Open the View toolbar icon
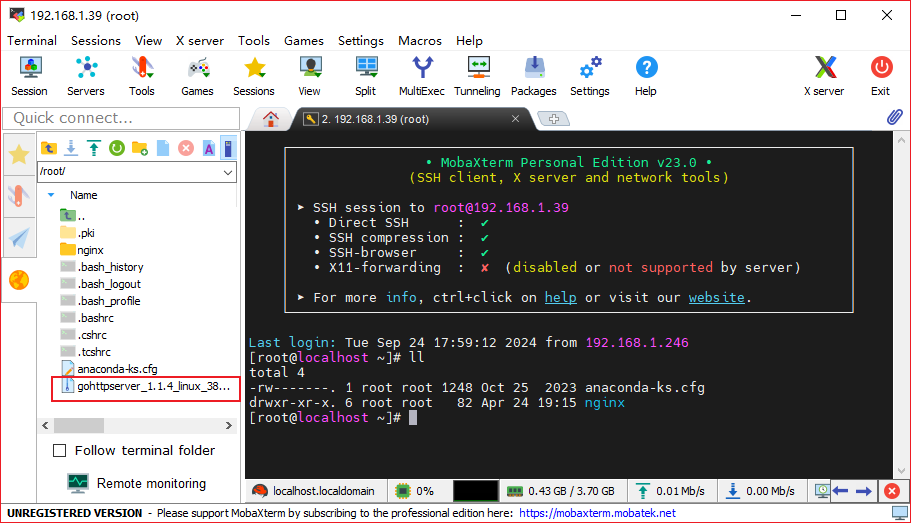 point(310,77)
